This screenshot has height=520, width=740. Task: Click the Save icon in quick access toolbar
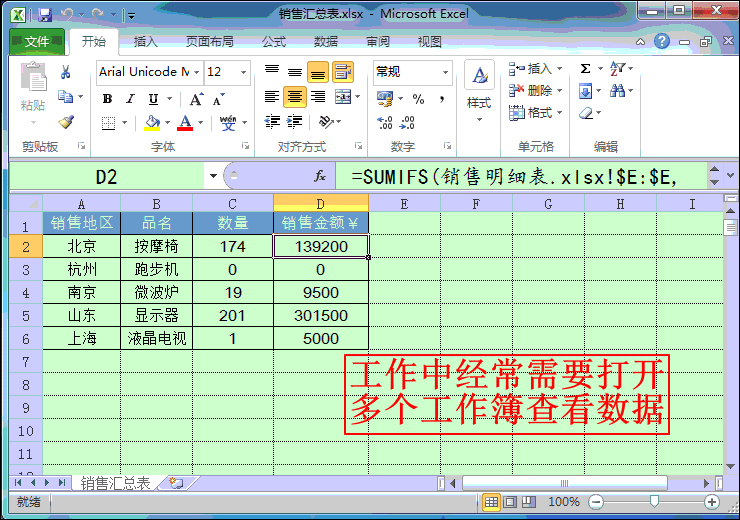(x=45, y=15)
